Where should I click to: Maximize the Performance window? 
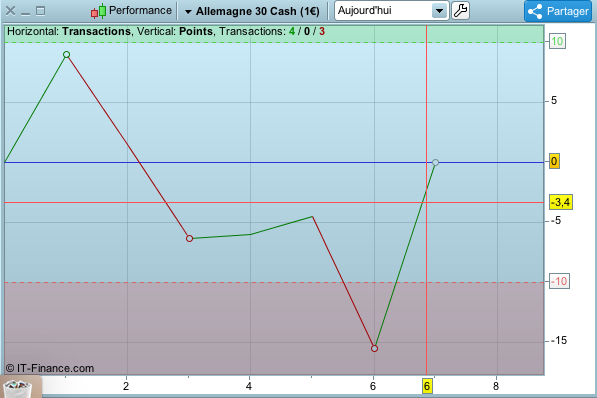[40, 11]
